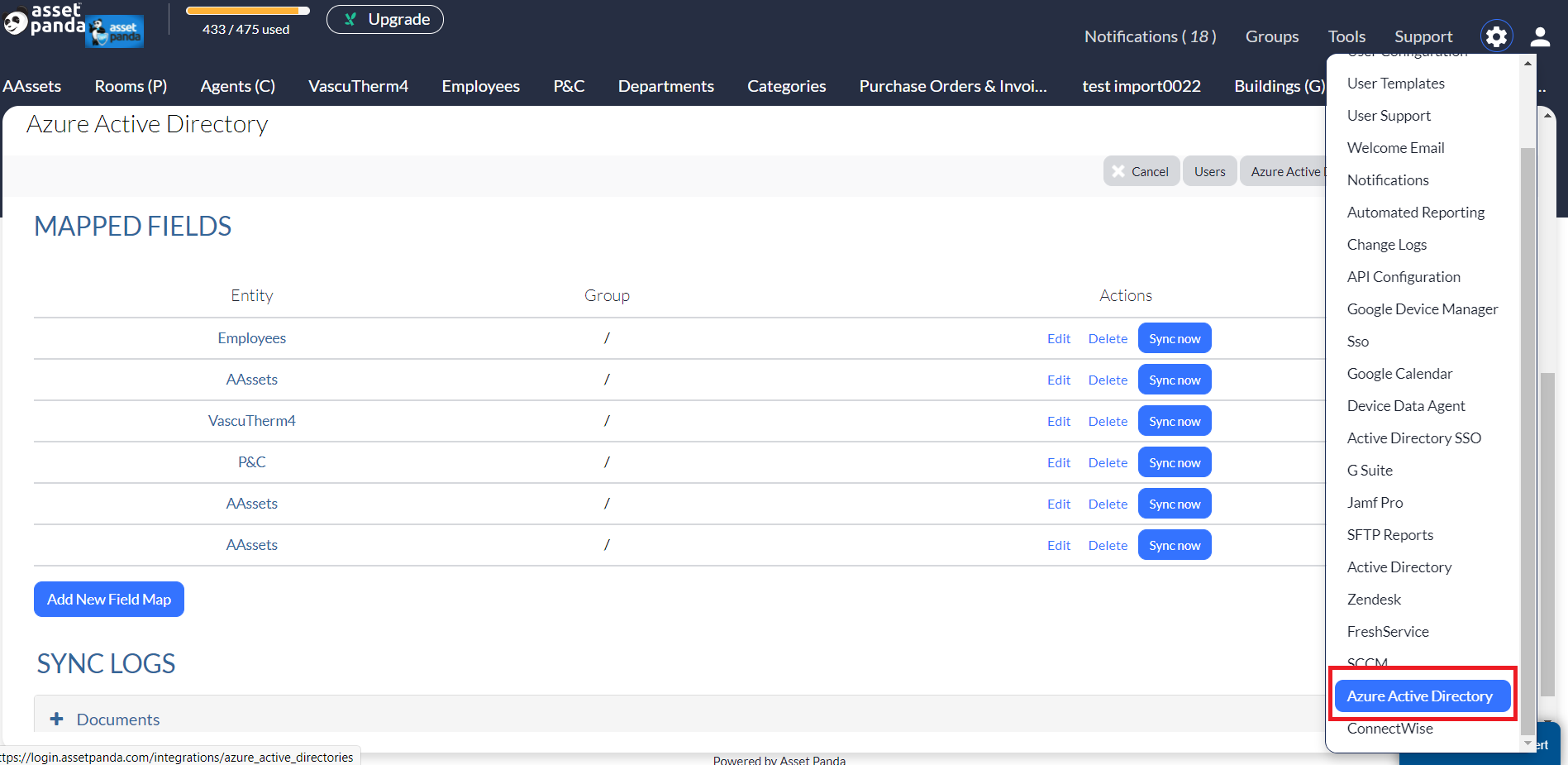Image resolution: width=1568 pixels, height=765 pixels.
Task: Go to the VascuTherm4 tab
Action: (x=358, y=86)
